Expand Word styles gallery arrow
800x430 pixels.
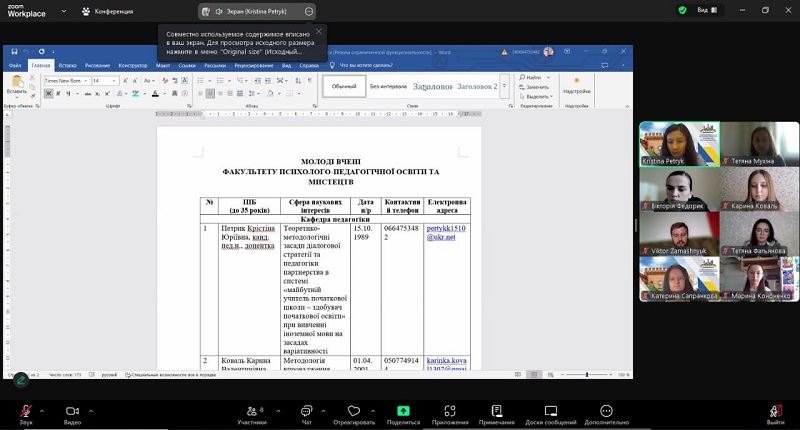click(x=505, y=86)
